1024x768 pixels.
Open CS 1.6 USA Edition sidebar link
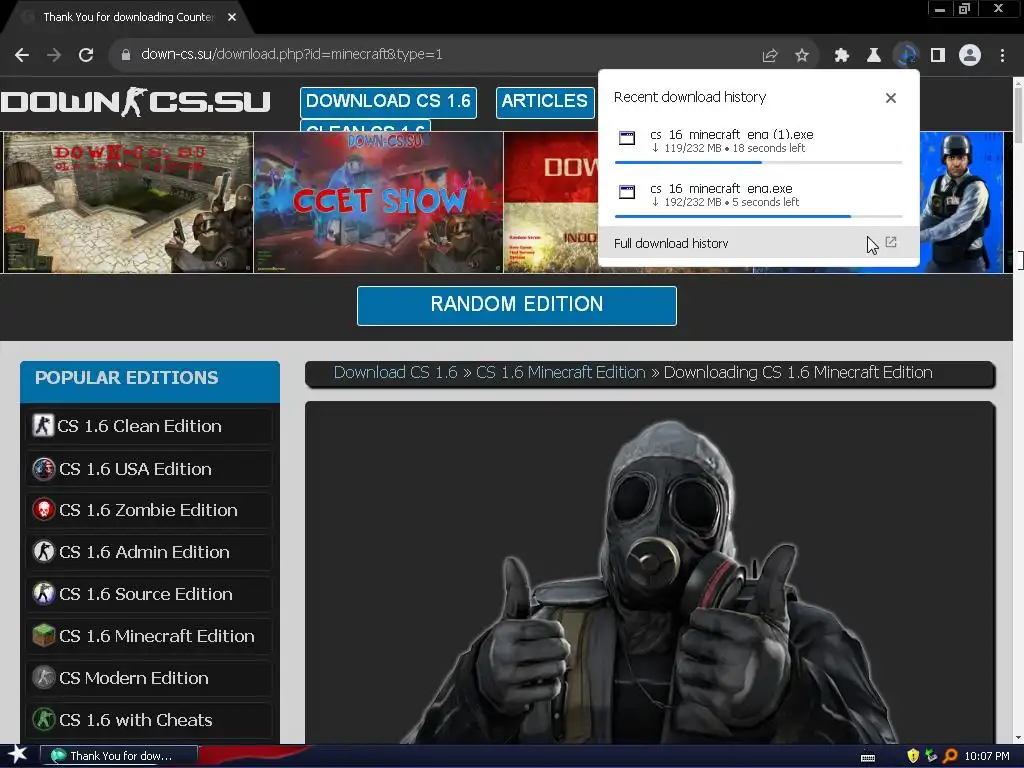(x=149, y=469)
